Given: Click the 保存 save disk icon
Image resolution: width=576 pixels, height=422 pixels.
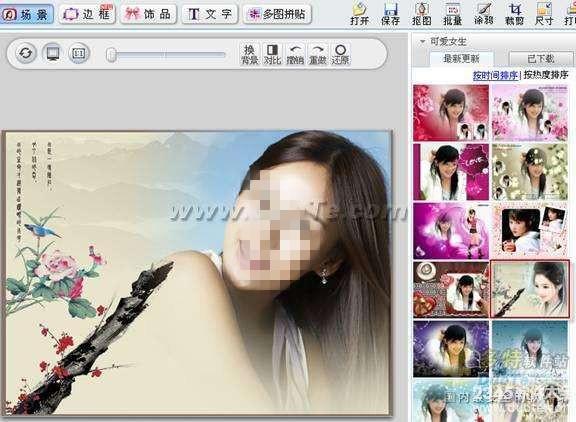Looking at the screenshot, I should [x=390, y=14].
